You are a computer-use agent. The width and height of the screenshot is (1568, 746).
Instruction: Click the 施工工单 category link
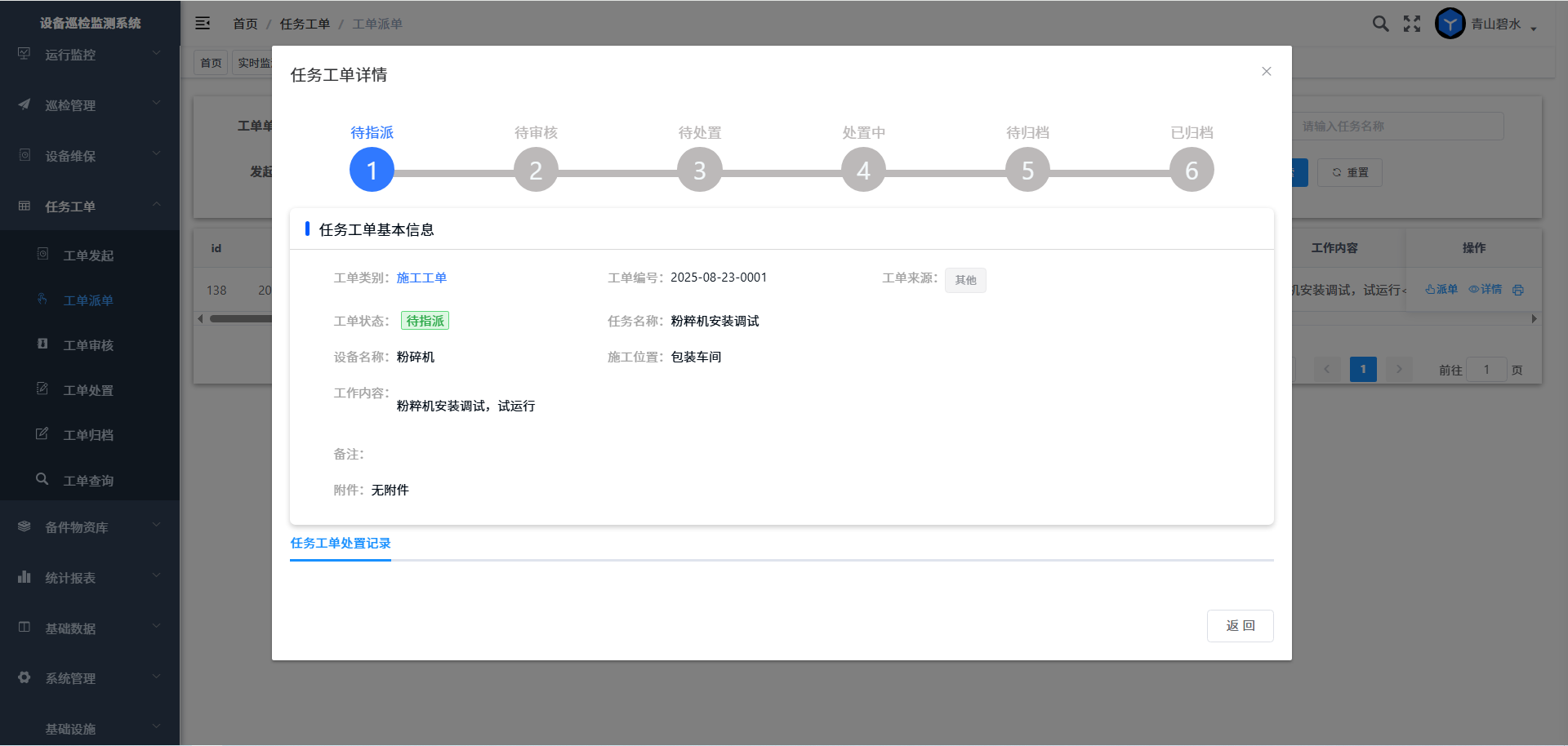coord(421,278)
